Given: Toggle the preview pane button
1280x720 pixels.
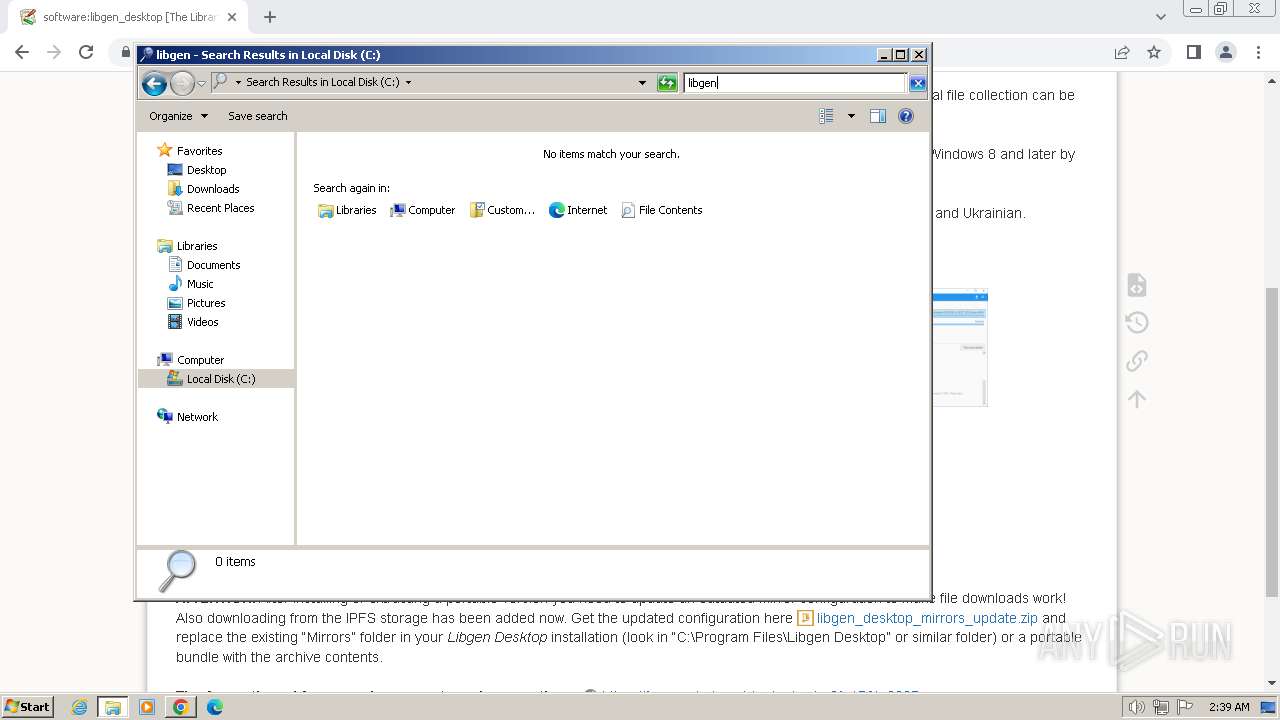Looking at the screenshot, I should click(x=878, y=116).
